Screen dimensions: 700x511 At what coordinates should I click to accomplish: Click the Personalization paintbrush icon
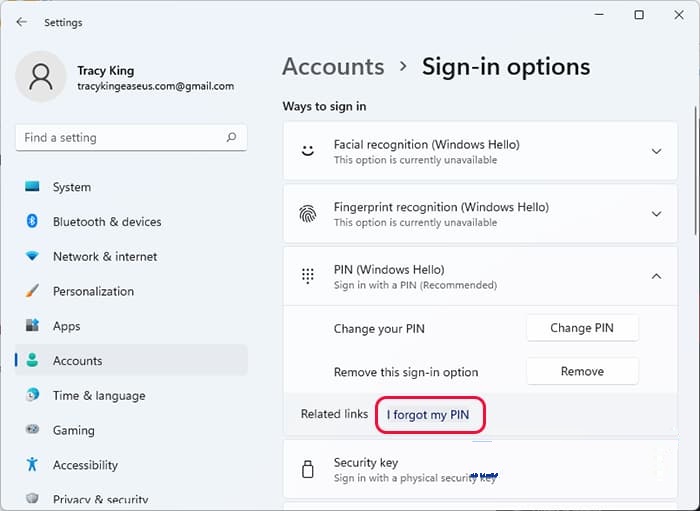pos(32,291)
